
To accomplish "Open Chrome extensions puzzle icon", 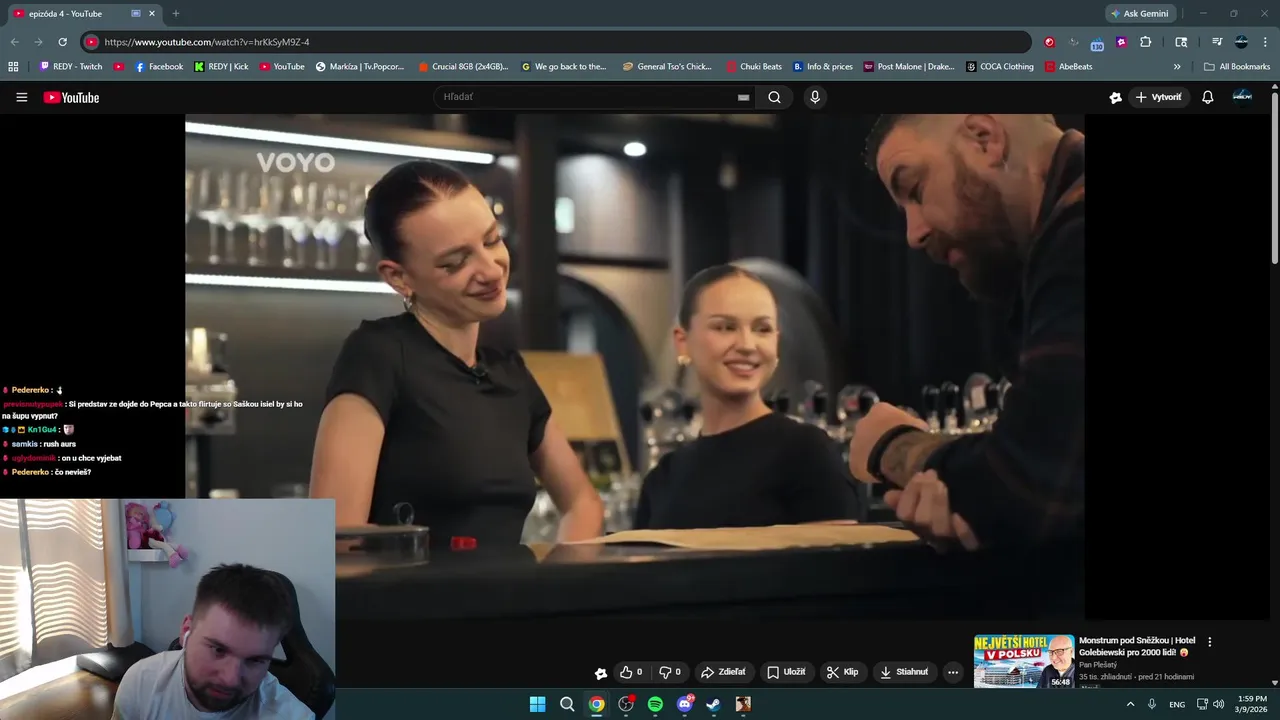I will point(1146,42).
